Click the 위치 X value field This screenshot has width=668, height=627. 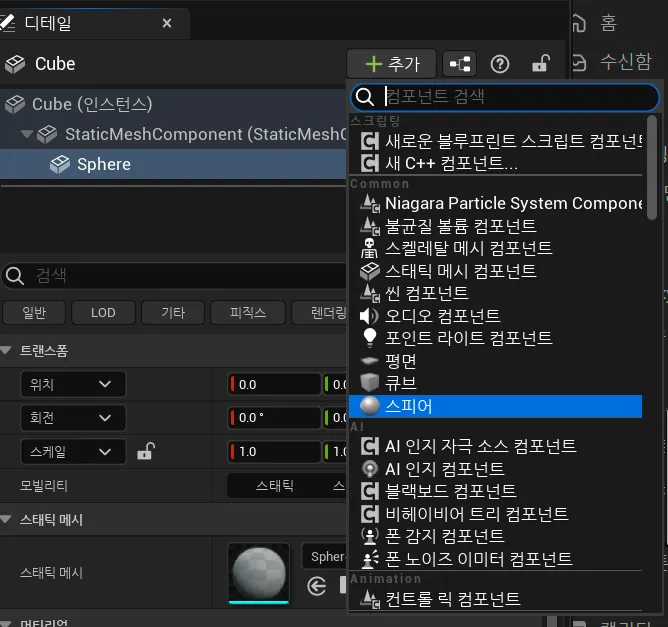click(x=274, y=384)
